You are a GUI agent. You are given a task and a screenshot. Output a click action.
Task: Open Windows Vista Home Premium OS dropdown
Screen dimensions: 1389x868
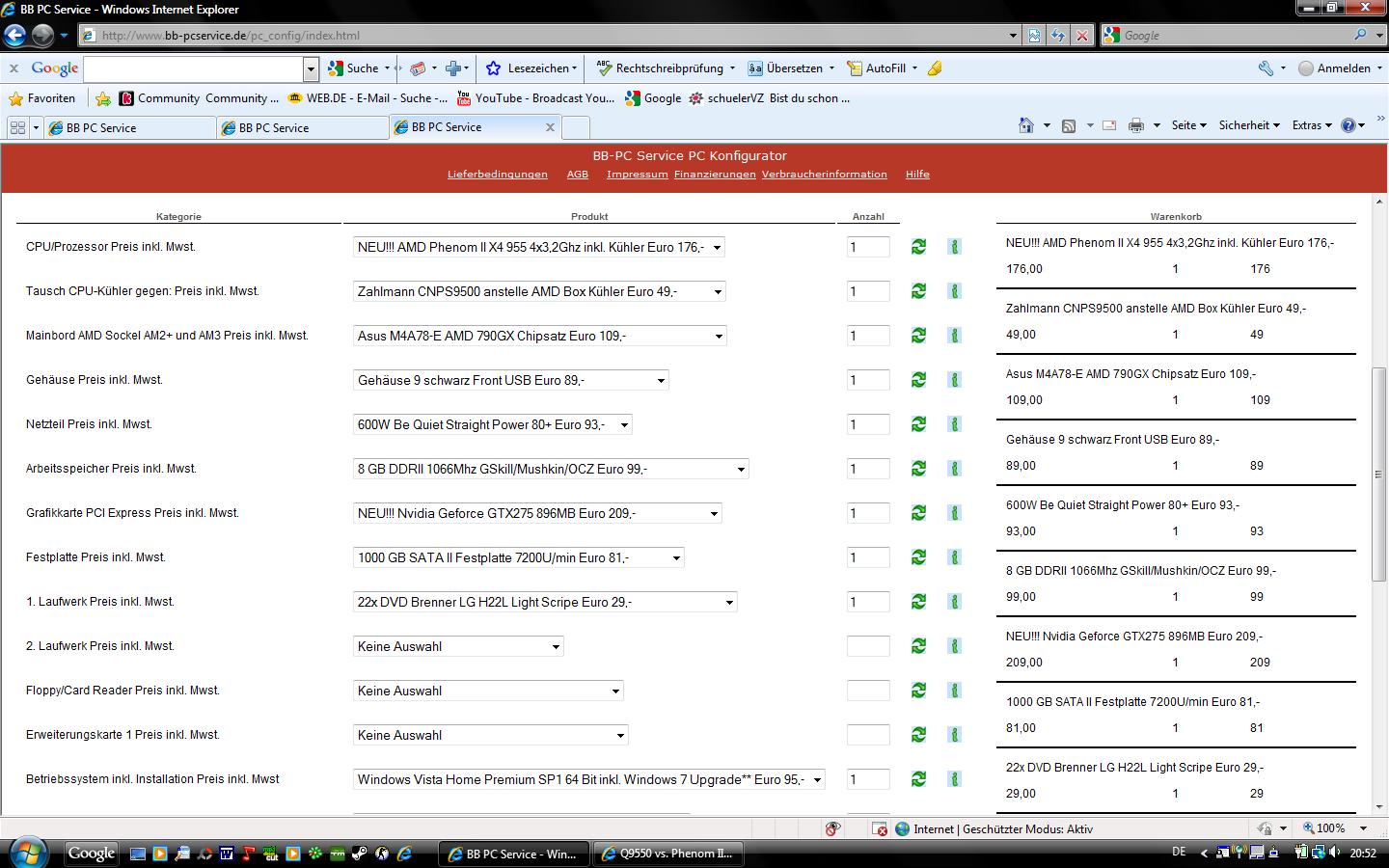(x=589, y=779)
